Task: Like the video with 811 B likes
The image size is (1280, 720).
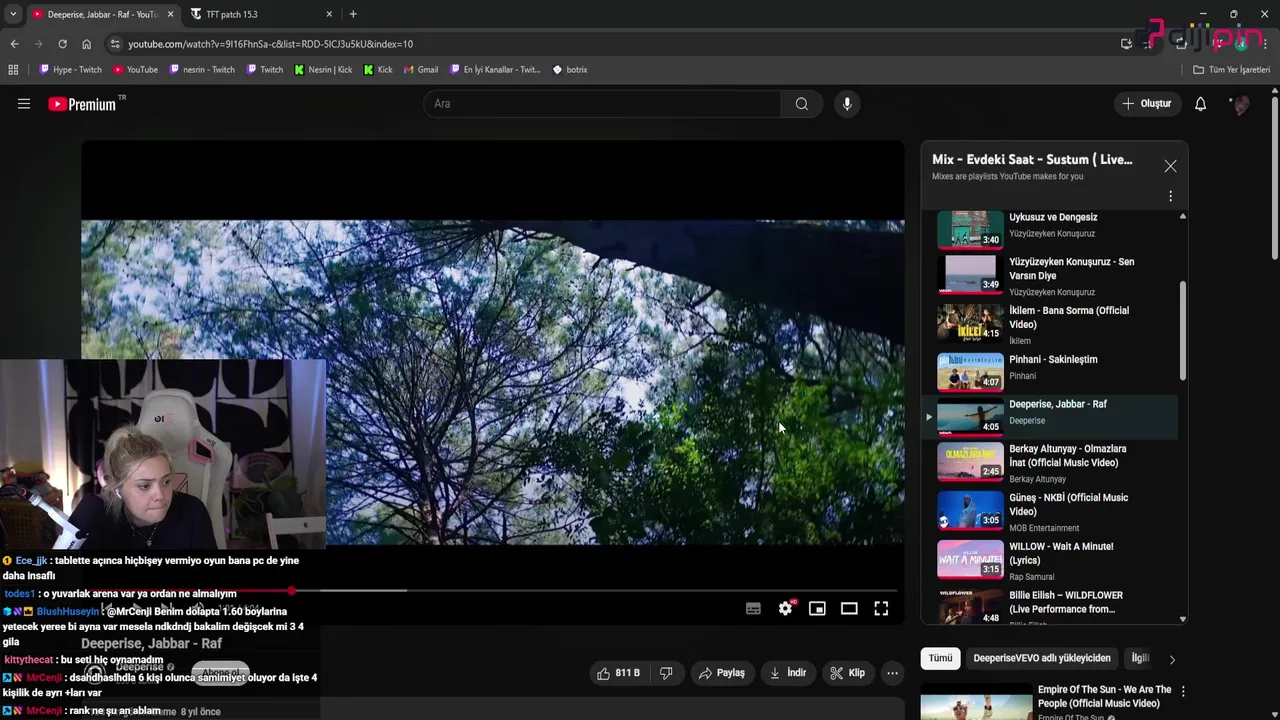Action: pos(618,673)
